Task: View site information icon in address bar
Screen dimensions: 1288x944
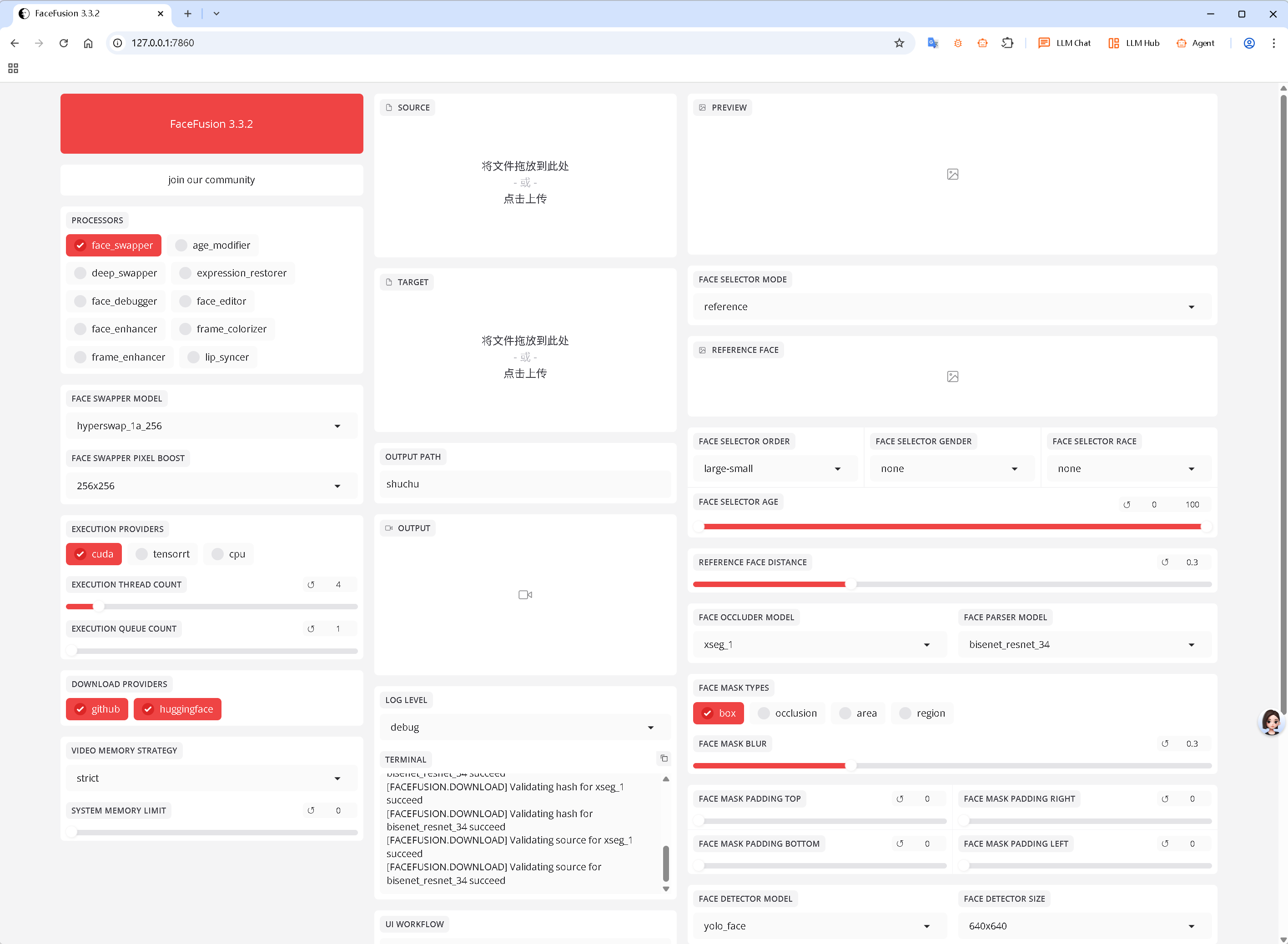Action: 117,43
